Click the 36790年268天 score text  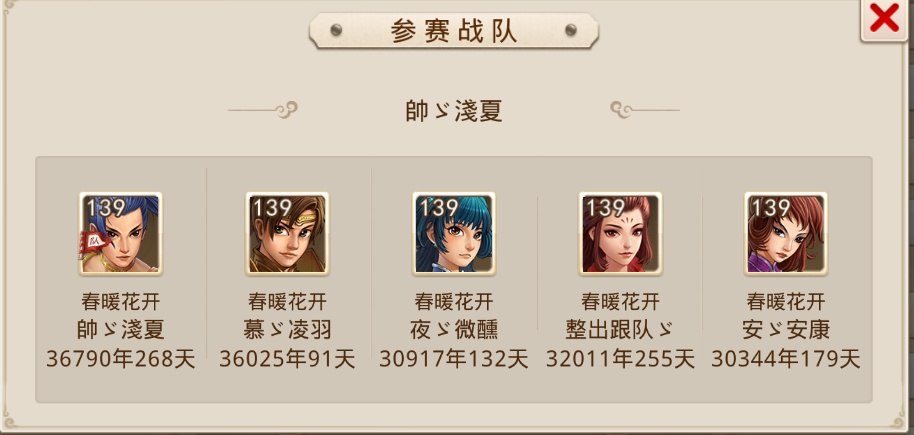[121, 359]
